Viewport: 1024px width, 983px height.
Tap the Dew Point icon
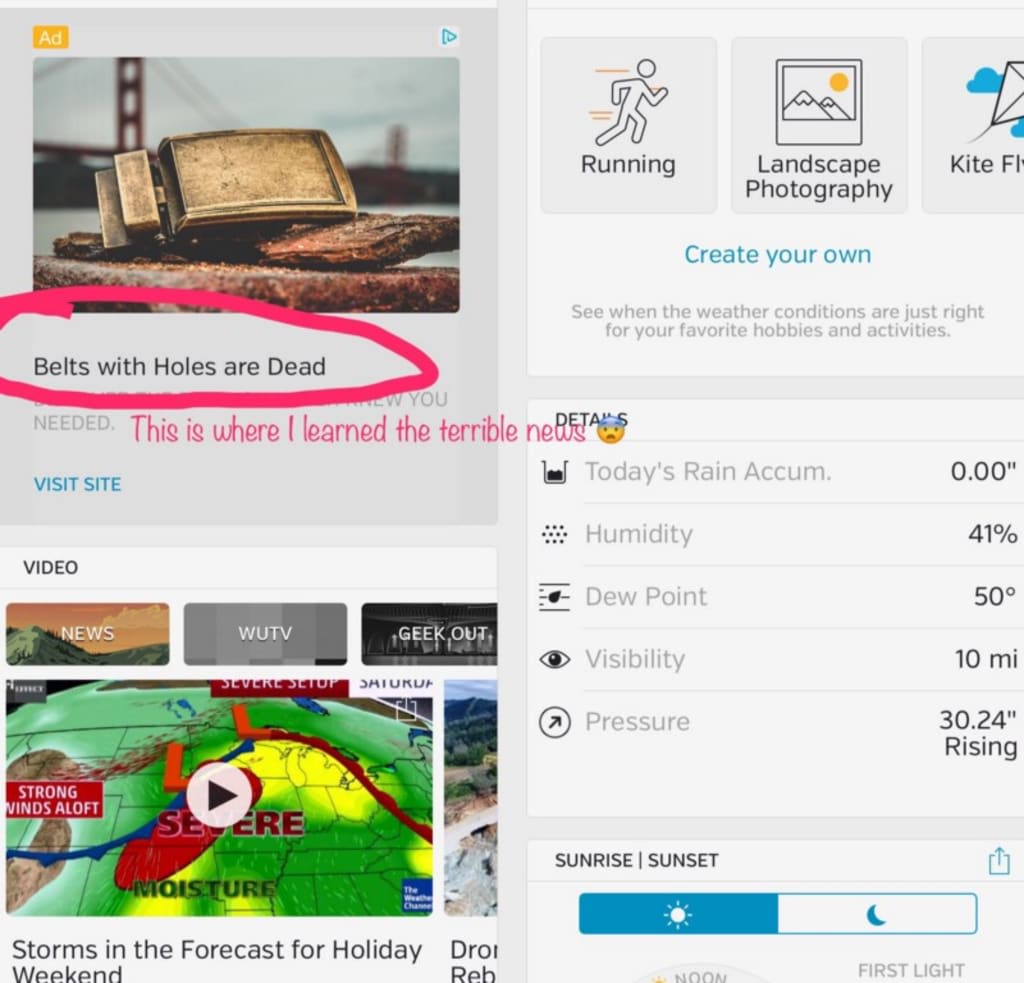click(554, 597)
